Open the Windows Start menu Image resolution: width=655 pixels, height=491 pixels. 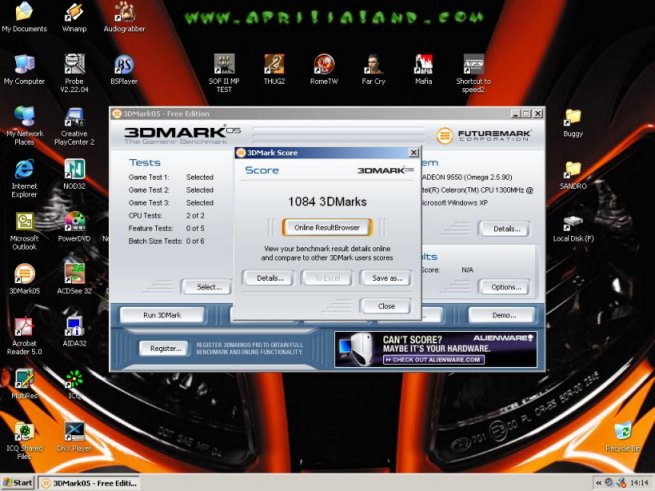point(18,483)
